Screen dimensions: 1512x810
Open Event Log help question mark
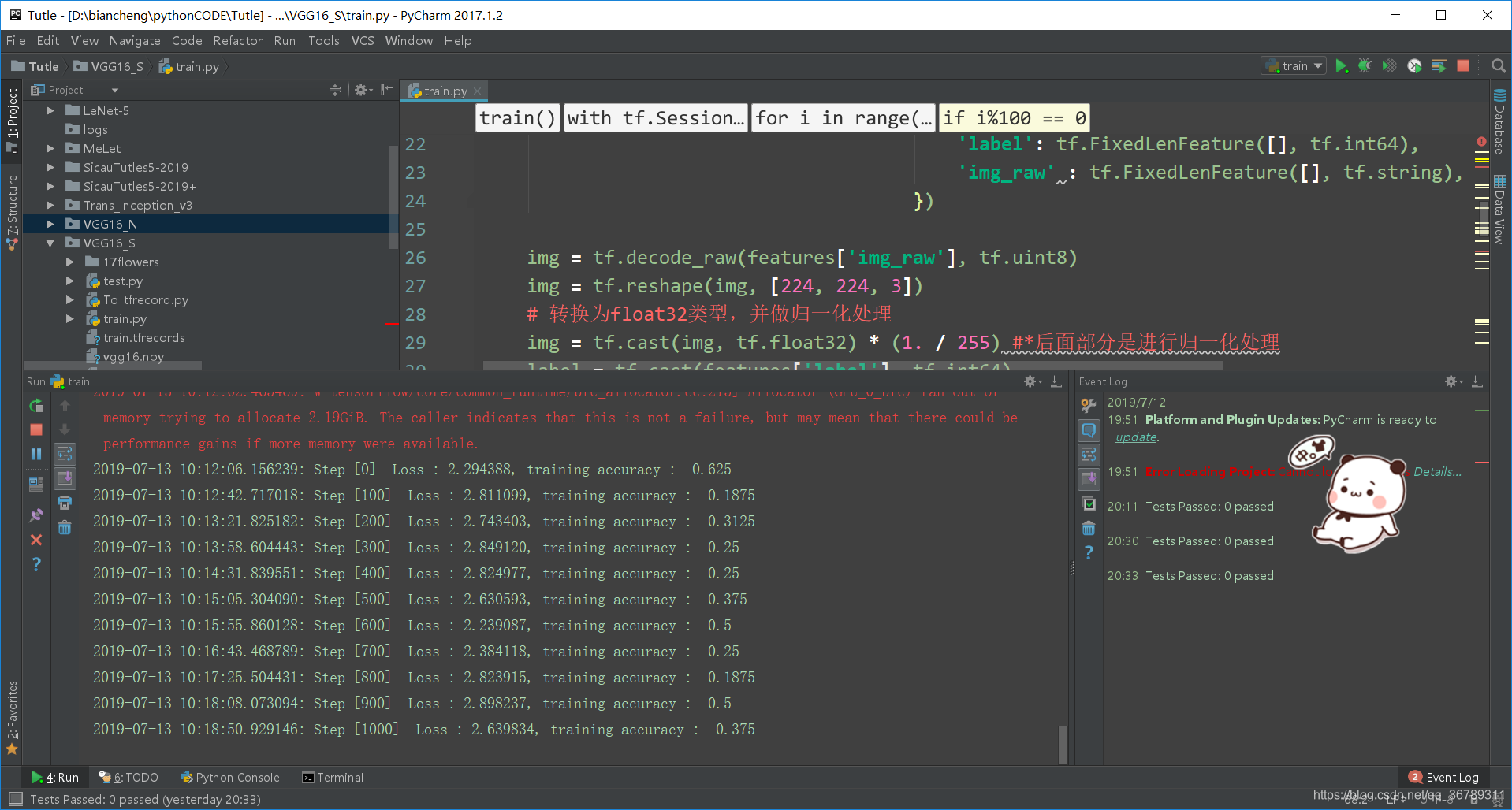[x=1089, y=552]
